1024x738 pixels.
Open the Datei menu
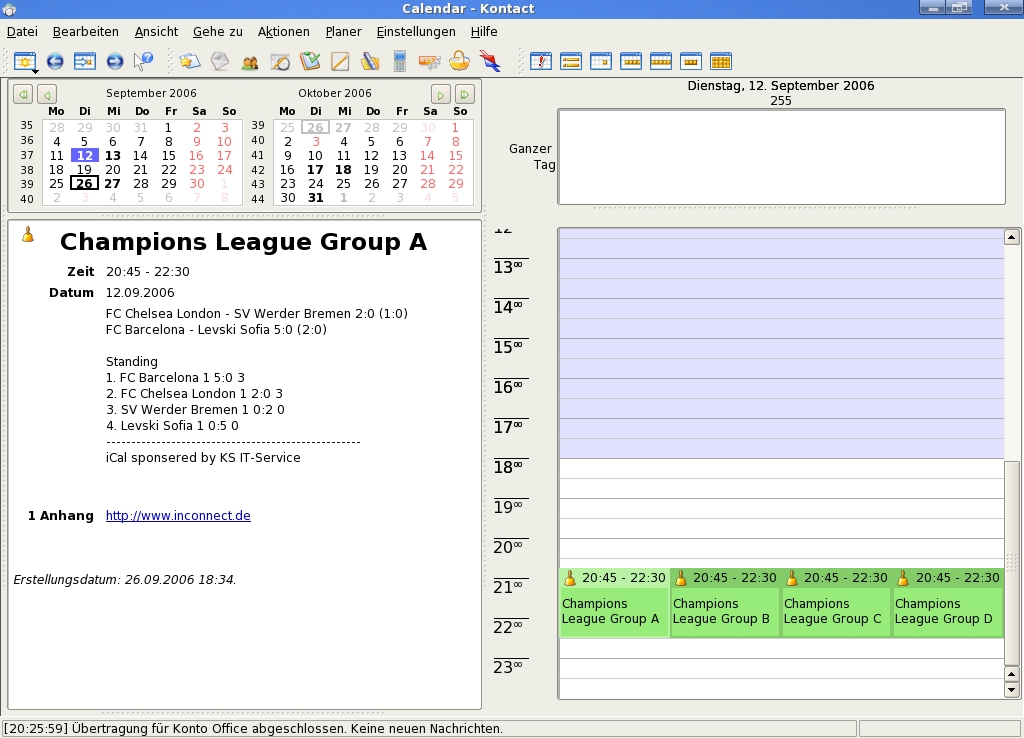[x=22, y=31]
